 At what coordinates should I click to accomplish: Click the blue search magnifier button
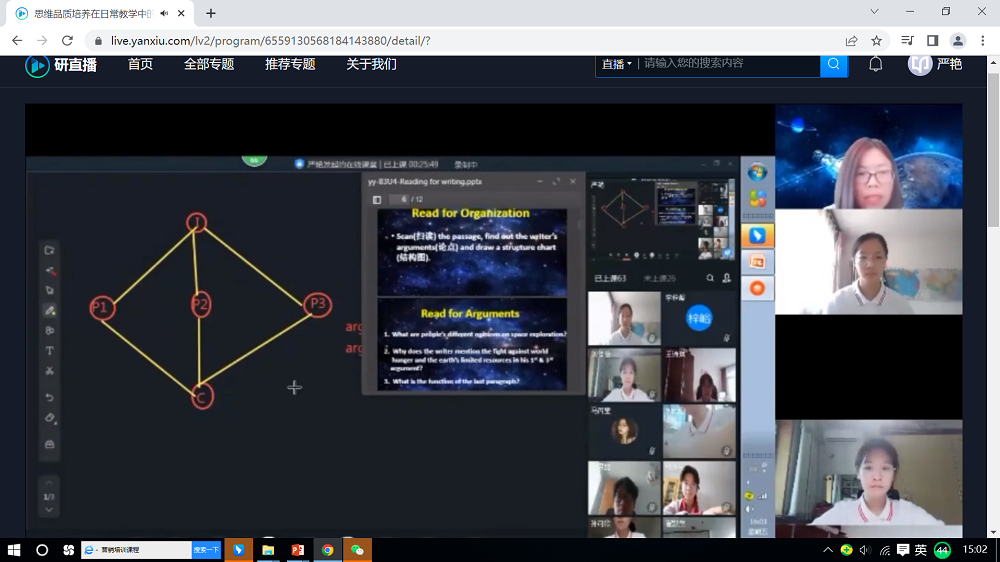tap(833, 64)
